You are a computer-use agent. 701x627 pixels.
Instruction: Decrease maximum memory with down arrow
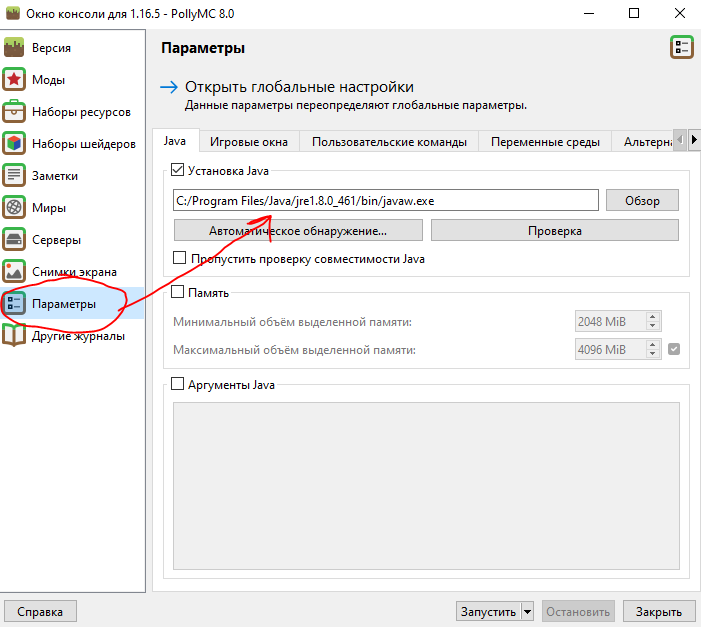(653, 354)
